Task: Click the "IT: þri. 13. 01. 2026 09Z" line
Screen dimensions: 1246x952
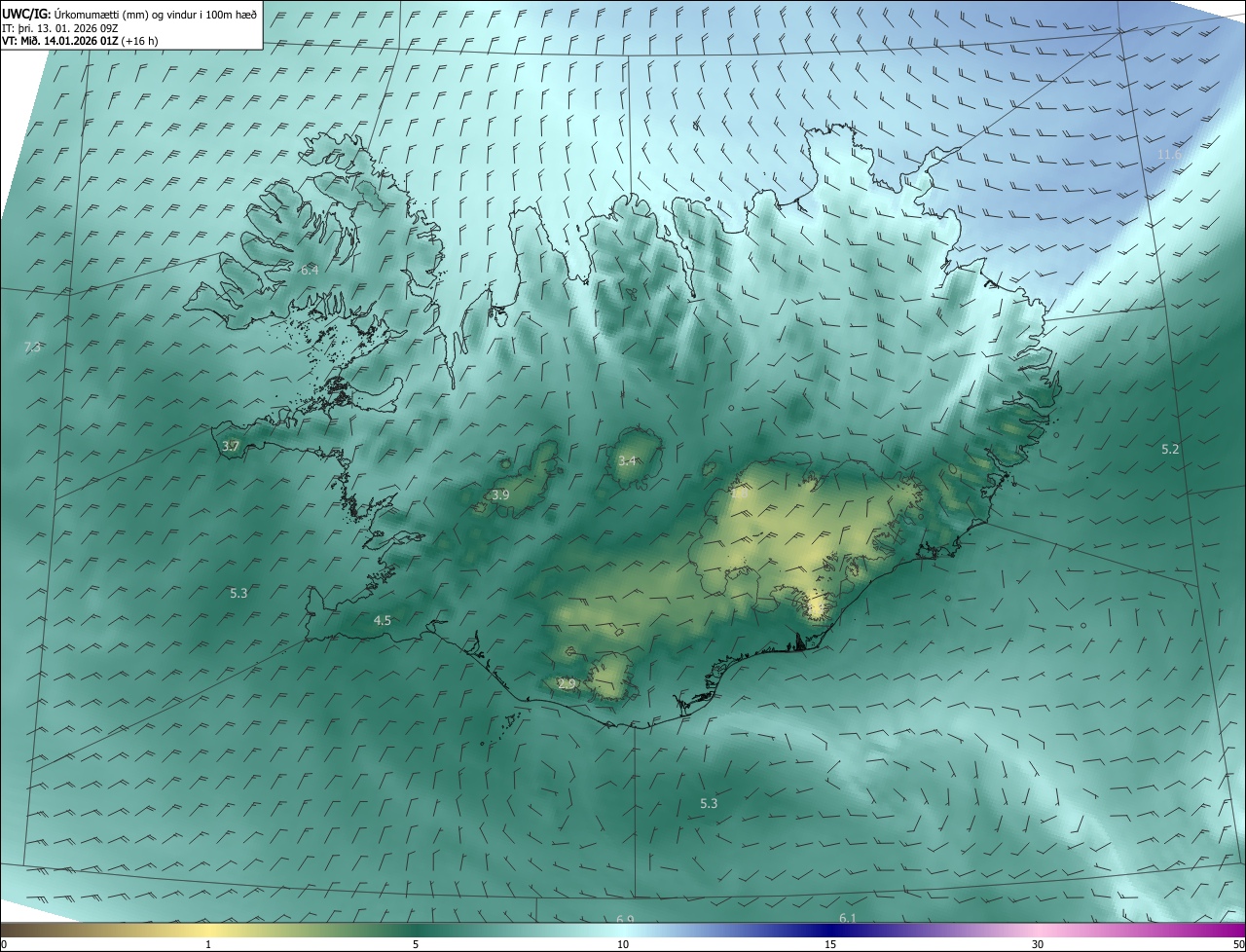Action: pos(60,28)
